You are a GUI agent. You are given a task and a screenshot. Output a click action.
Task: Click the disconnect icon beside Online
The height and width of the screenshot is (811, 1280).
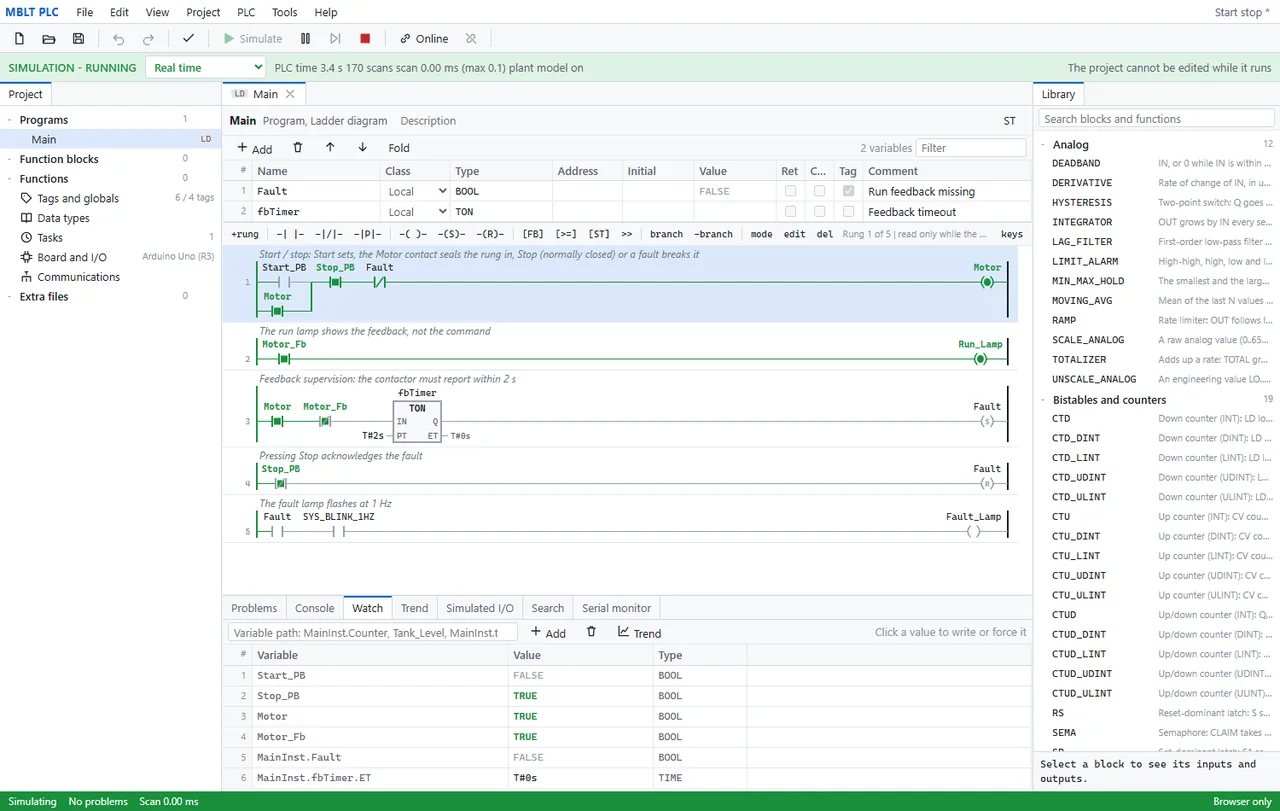pyautogui.click(x=471, y=39)
